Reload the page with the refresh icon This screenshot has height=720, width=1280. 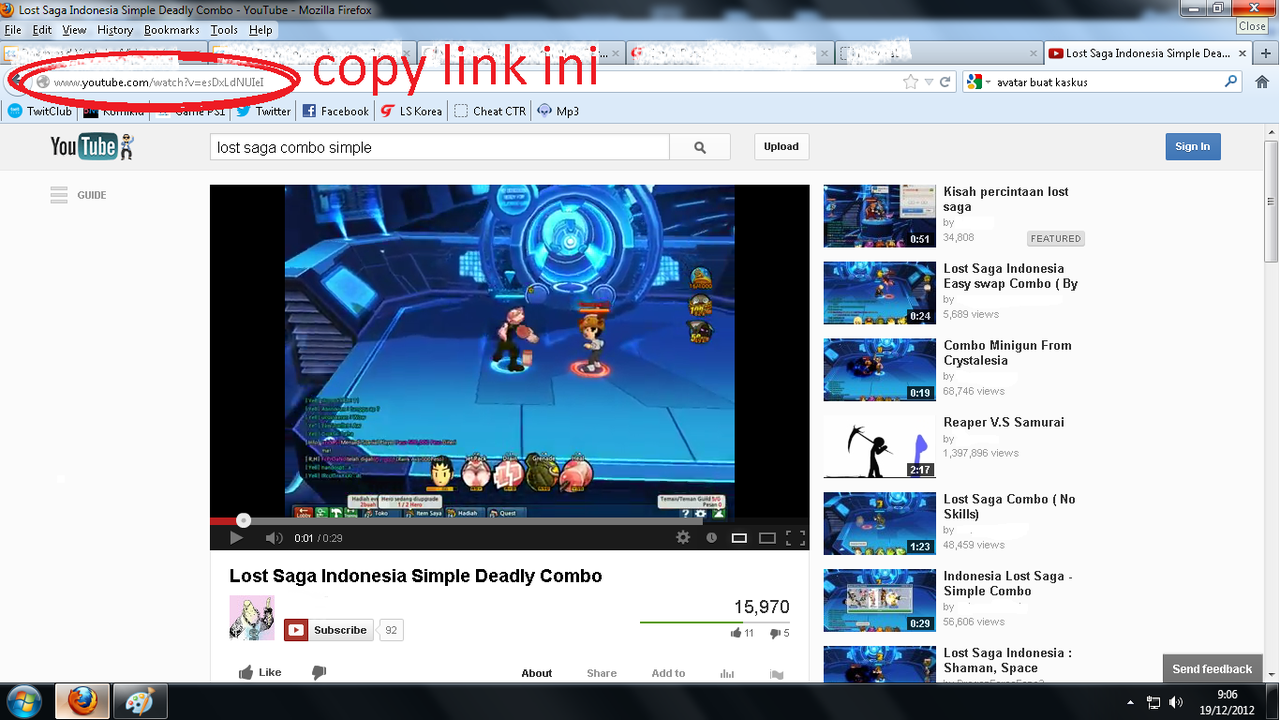coord(945,82)
